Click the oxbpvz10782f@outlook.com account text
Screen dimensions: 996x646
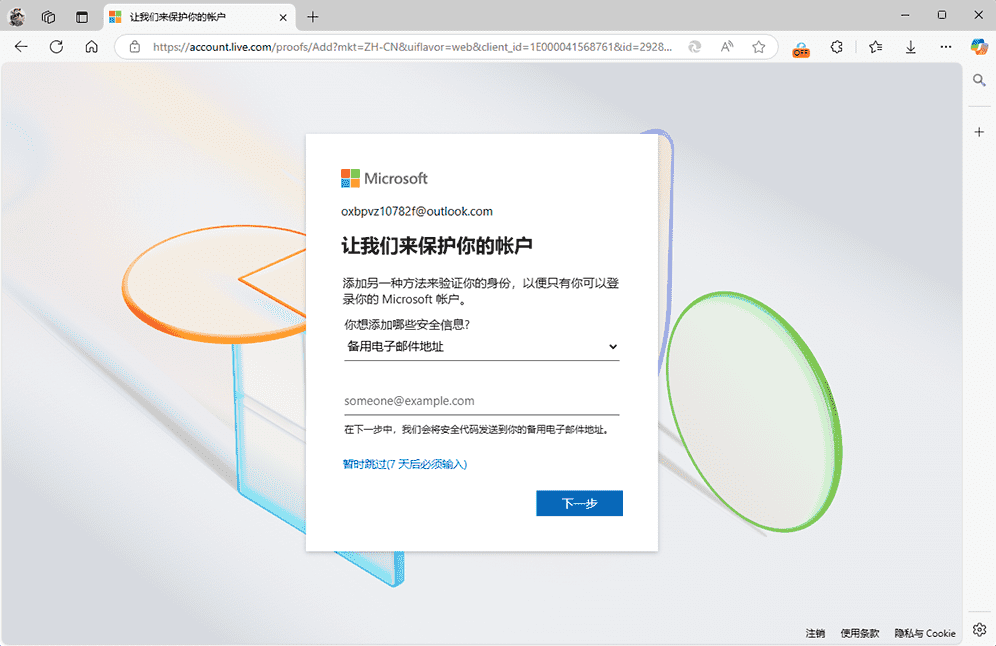(x=417, y=212)
